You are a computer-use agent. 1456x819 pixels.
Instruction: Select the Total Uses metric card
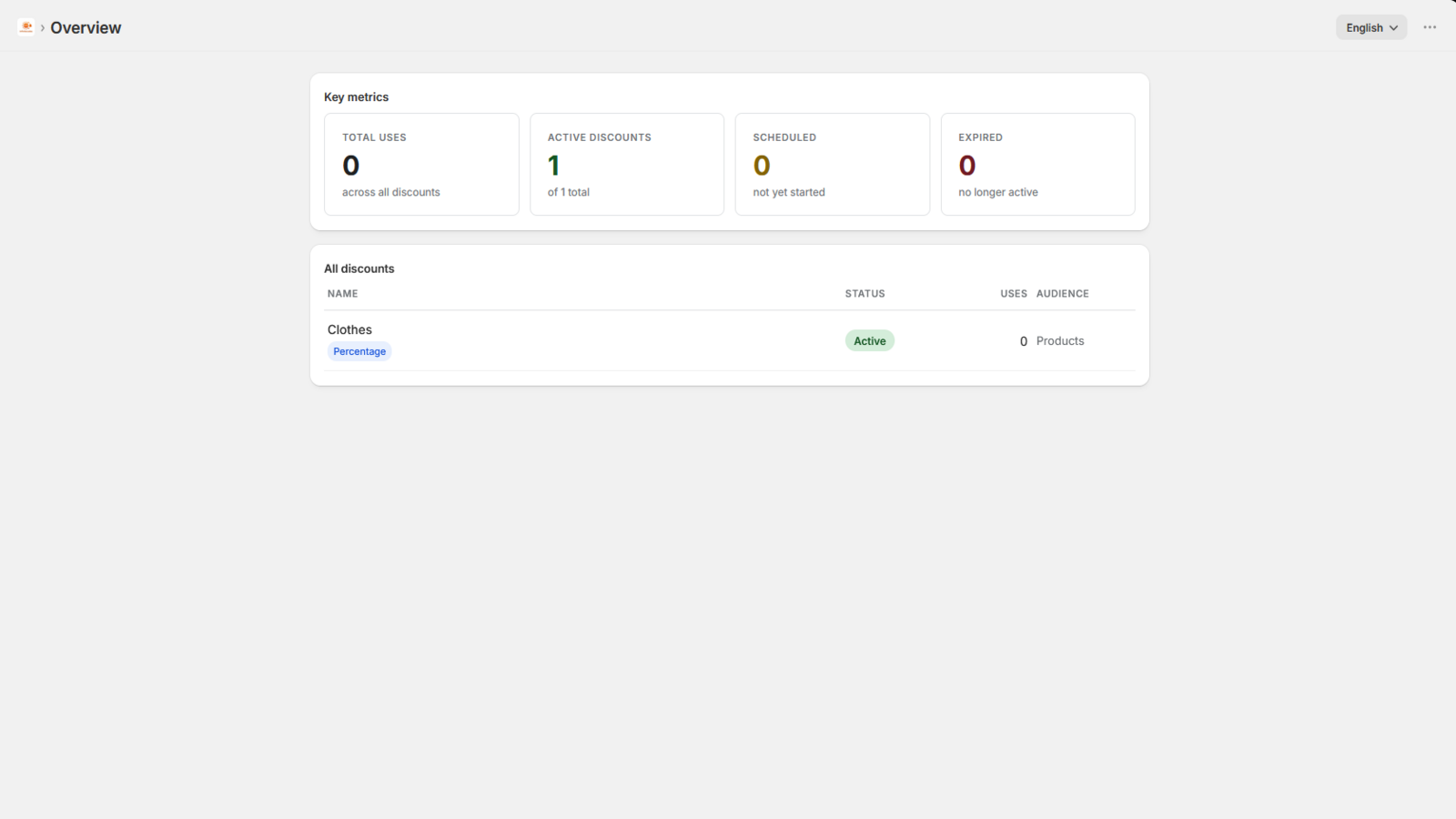[421, 164]
